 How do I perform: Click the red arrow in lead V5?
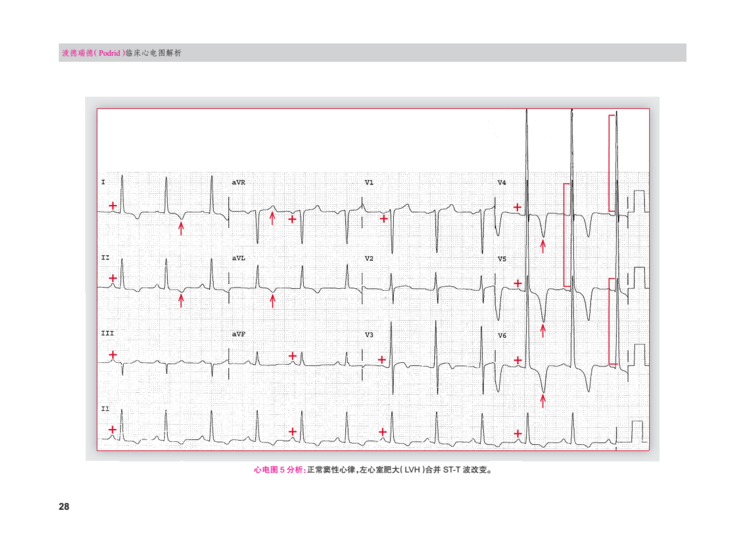click(543, 329)
